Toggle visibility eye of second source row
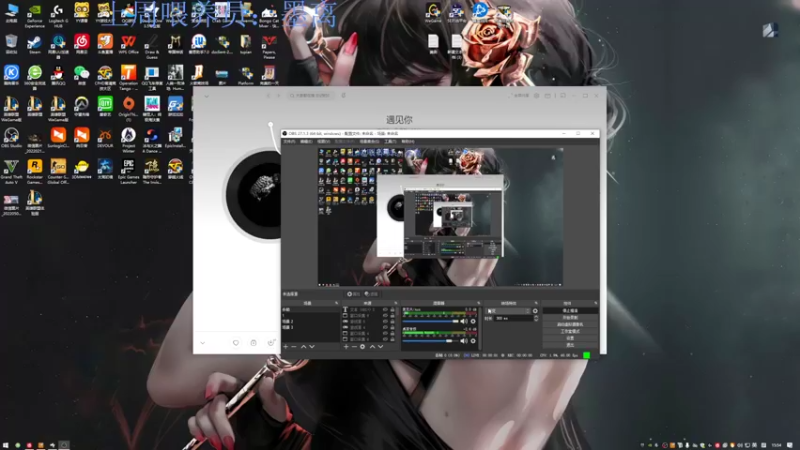 point(385,316)
